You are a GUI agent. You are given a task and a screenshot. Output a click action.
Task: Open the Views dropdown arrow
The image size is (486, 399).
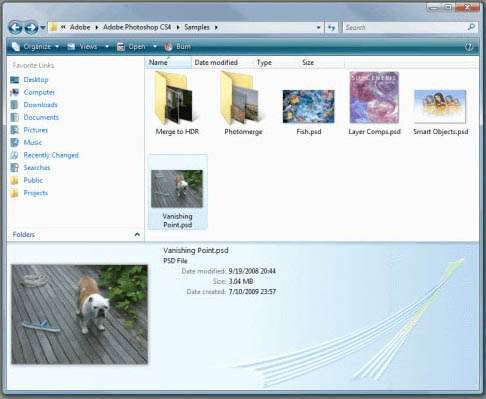pos(107,47)
